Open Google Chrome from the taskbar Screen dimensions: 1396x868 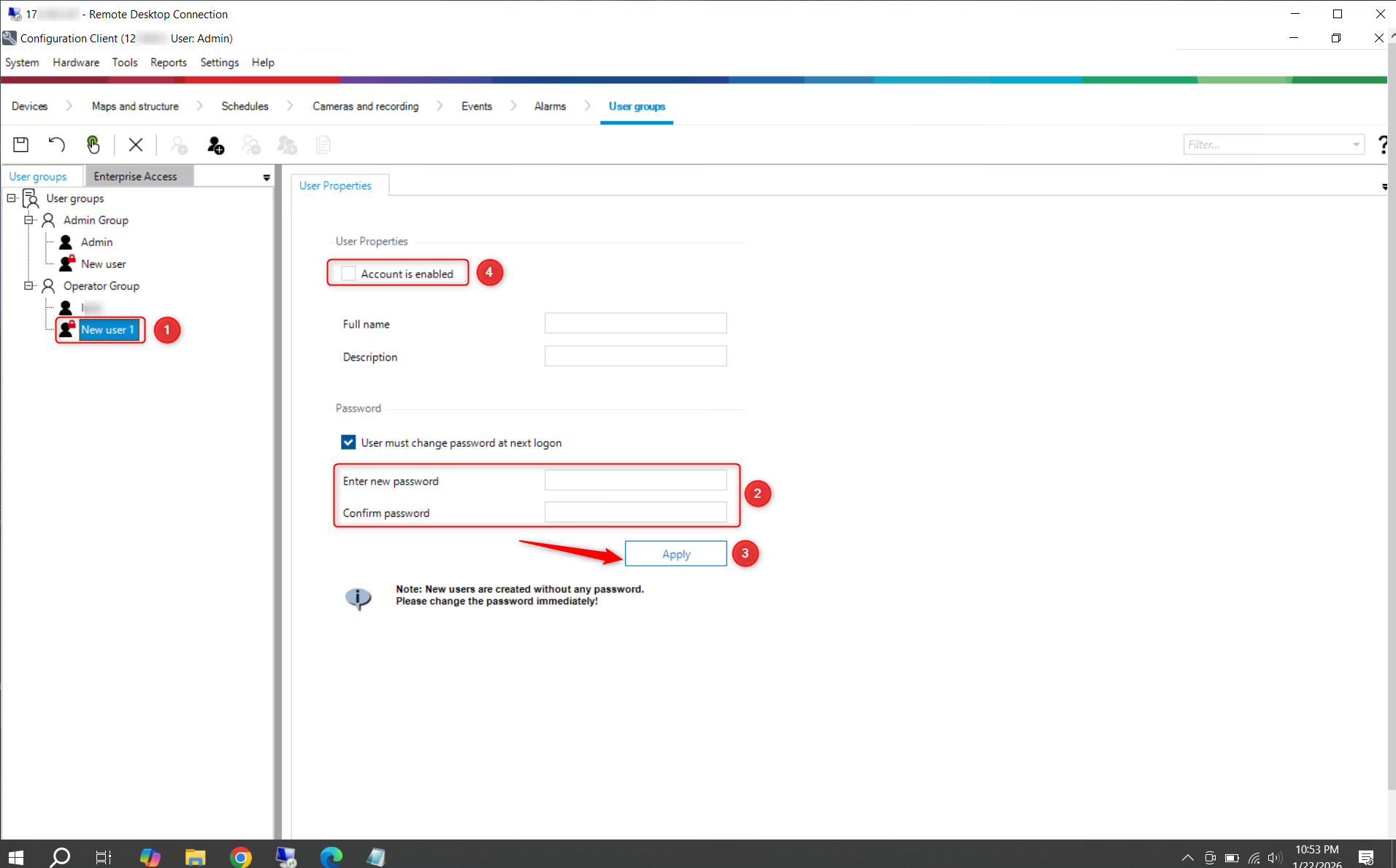point(240,856)
